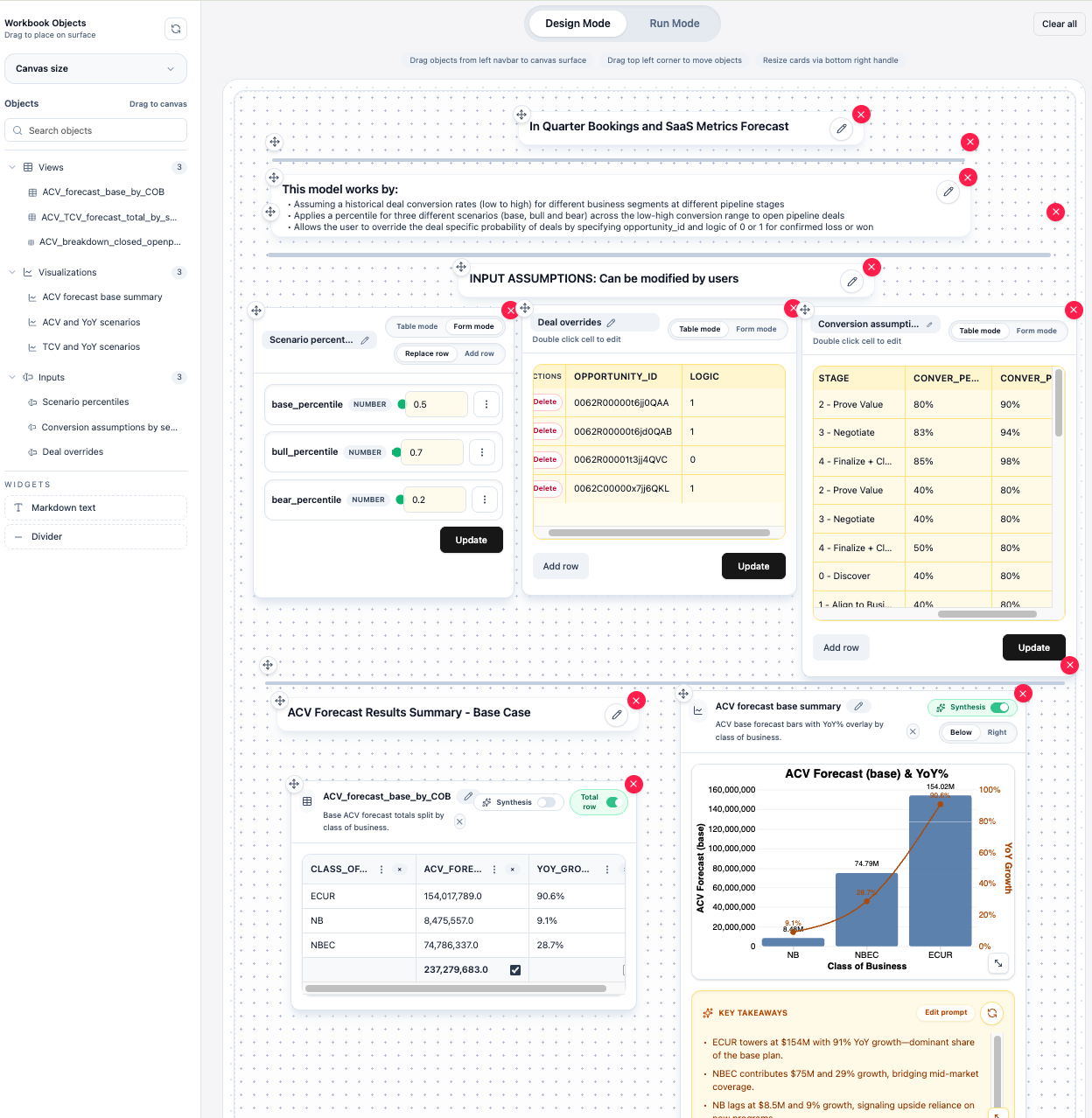
Task: Open the Canvas size dropdown
Action: pos(95,68)
